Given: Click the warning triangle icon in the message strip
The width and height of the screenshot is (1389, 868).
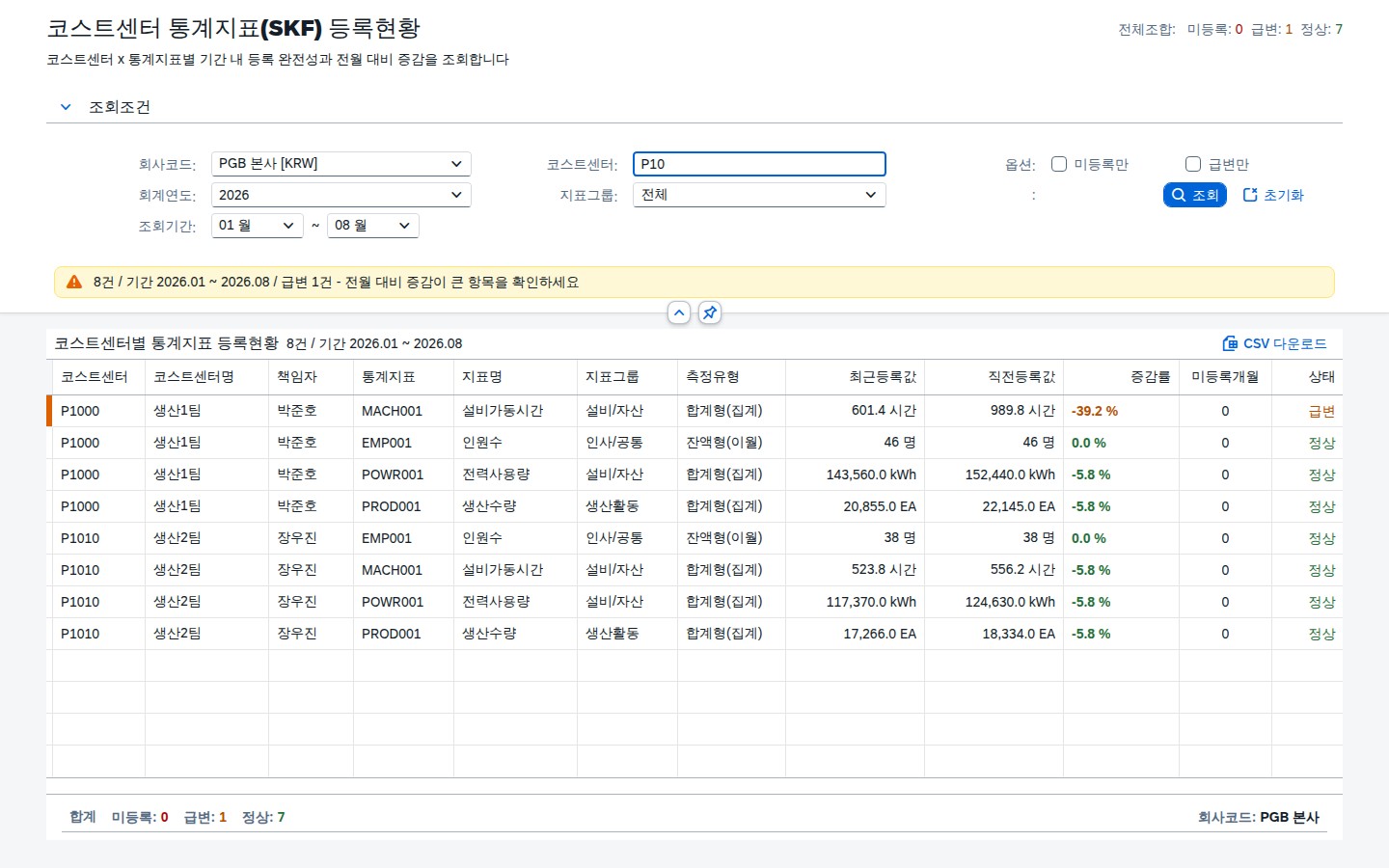Looking at the screenshot, I should (x=74, y=282).
